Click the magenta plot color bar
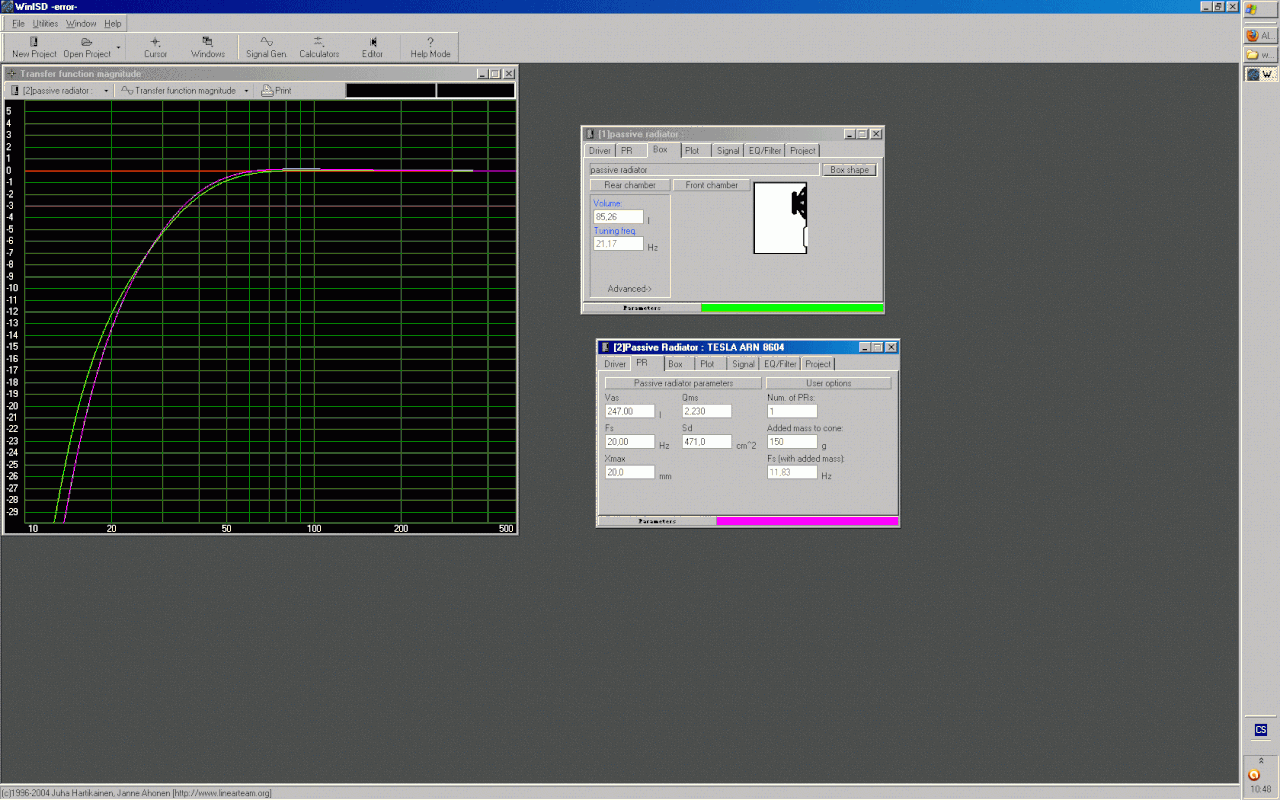This screenshot has width=1280, height=800. pyautogui.click(x=807, y=521)
